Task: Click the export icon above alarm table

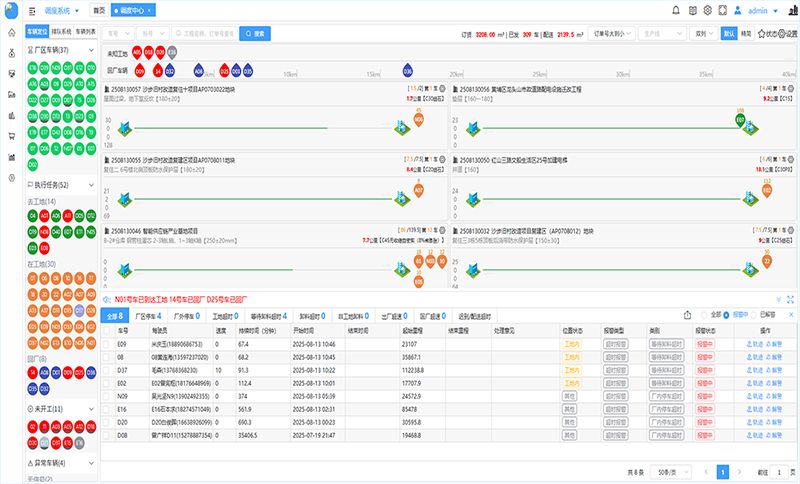Action: pyautogui.click(x=687, y=314)
